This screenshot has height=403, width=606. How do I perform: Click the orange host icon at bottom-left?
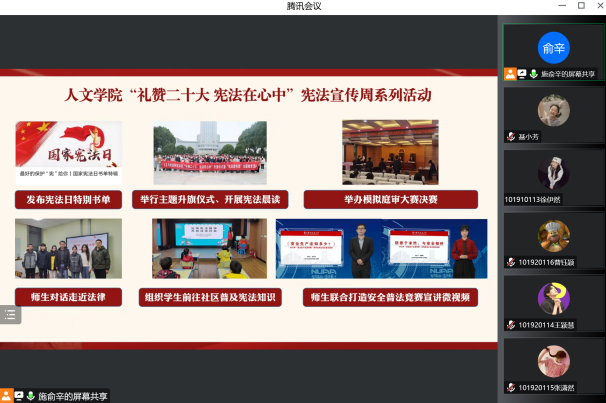click(7, 396)
